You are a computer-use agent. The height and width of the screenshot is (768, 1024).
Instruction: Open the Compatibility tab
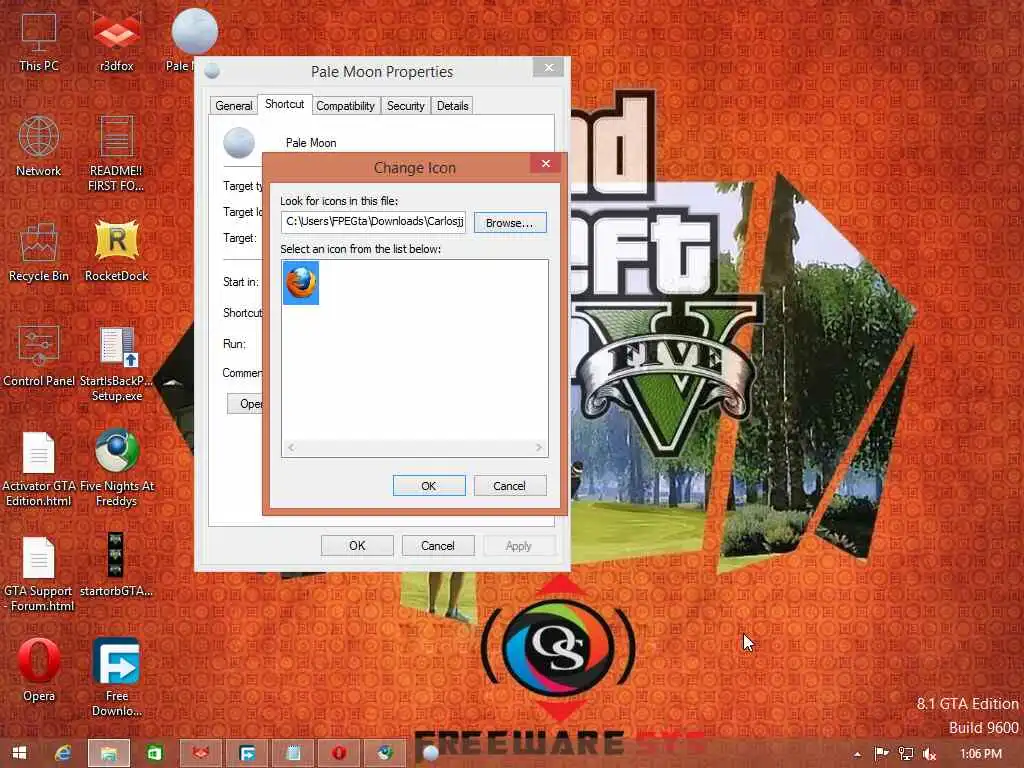[345, 106]
